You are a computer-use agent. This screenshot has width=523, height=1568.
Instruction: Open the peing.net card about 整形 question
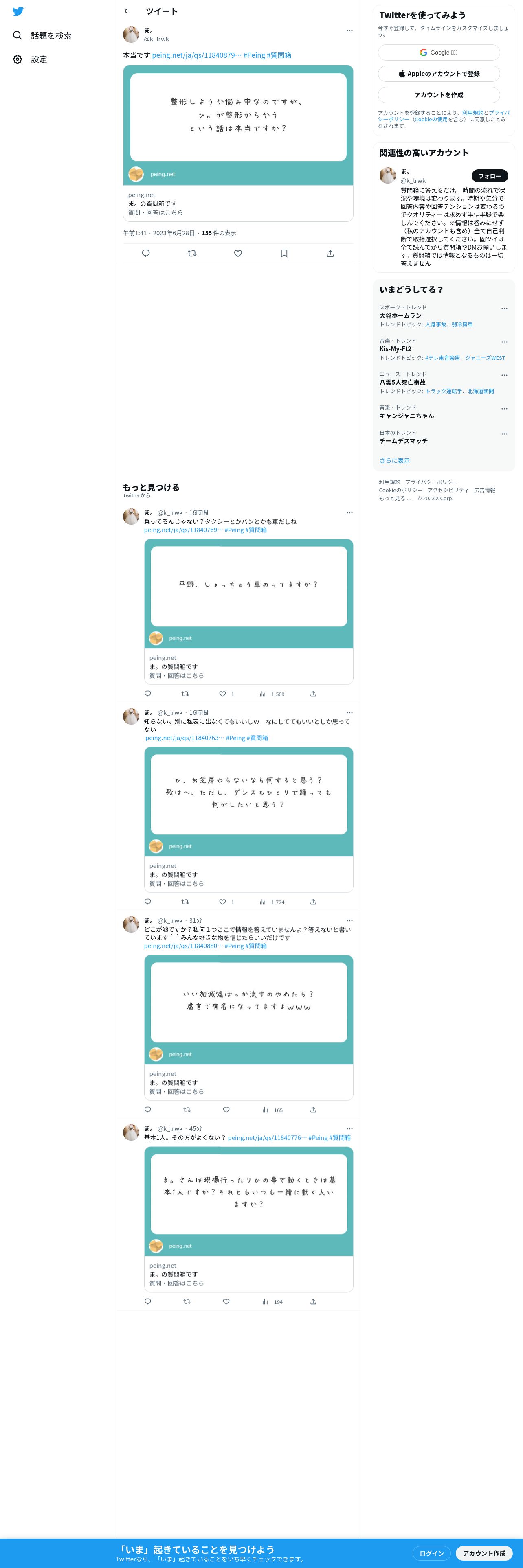point(238,143)
